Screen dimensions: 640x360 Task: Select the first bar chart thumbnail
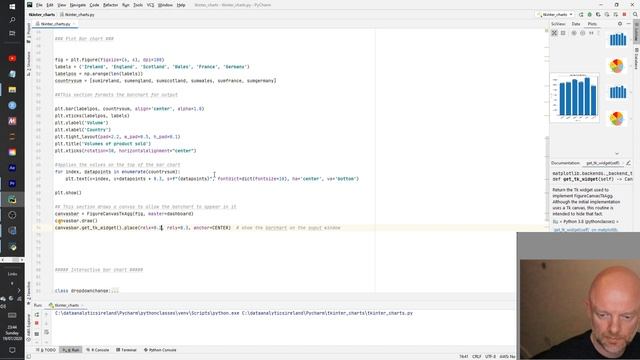pos(618,39)
